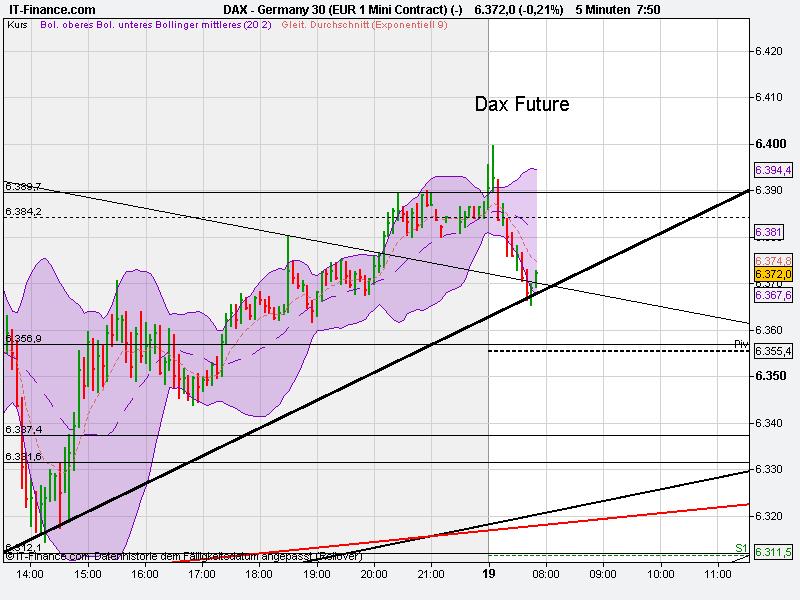Select the green S1 support label
This screenshot has height=600, width=800.
coord(740,546)
